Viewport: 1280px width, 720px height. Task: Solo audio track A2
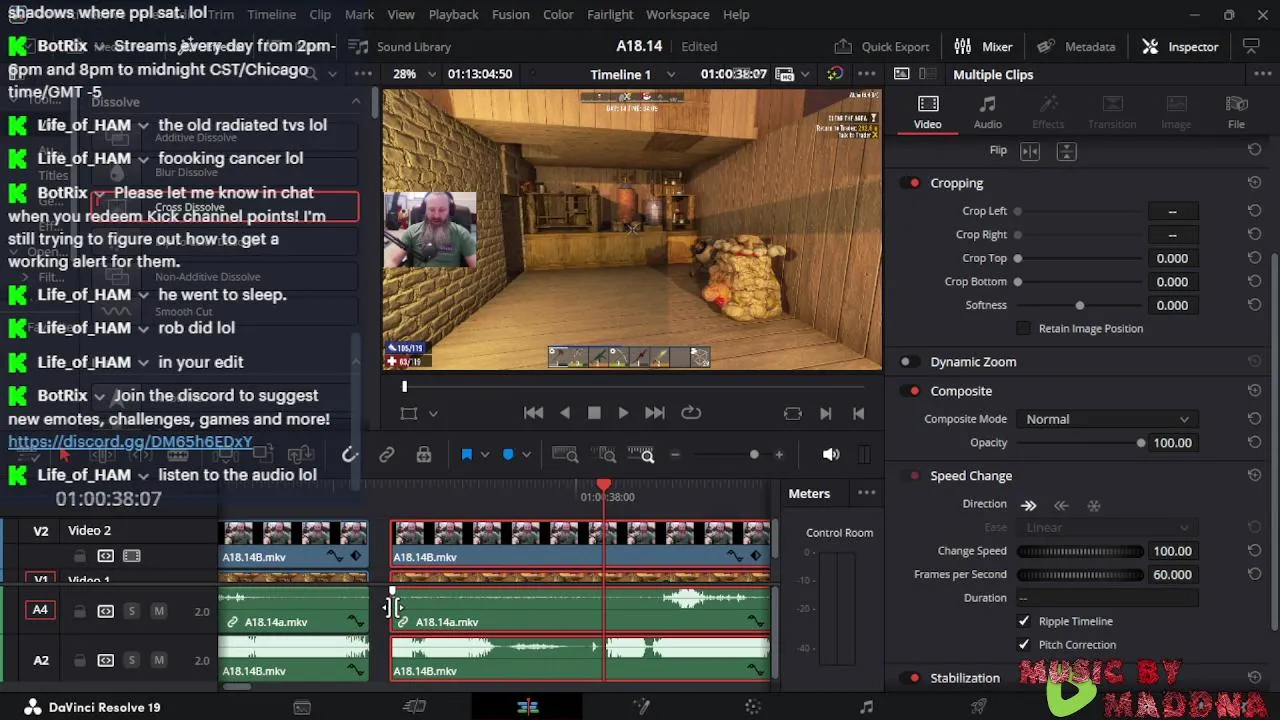click(x=131, y=660)
